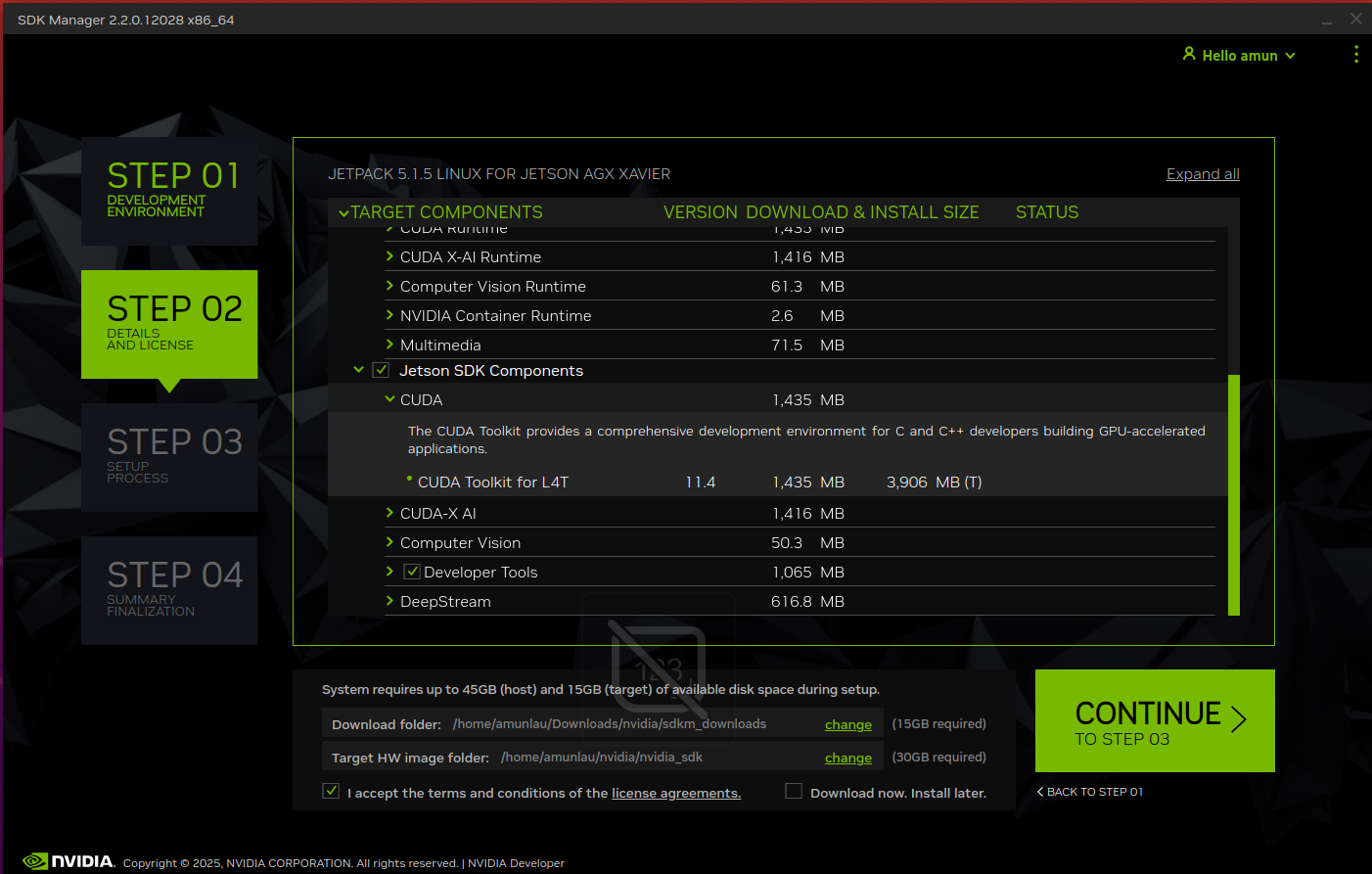Expand the Computer Vision row
1372x874 pixels.
click(389, 542)
